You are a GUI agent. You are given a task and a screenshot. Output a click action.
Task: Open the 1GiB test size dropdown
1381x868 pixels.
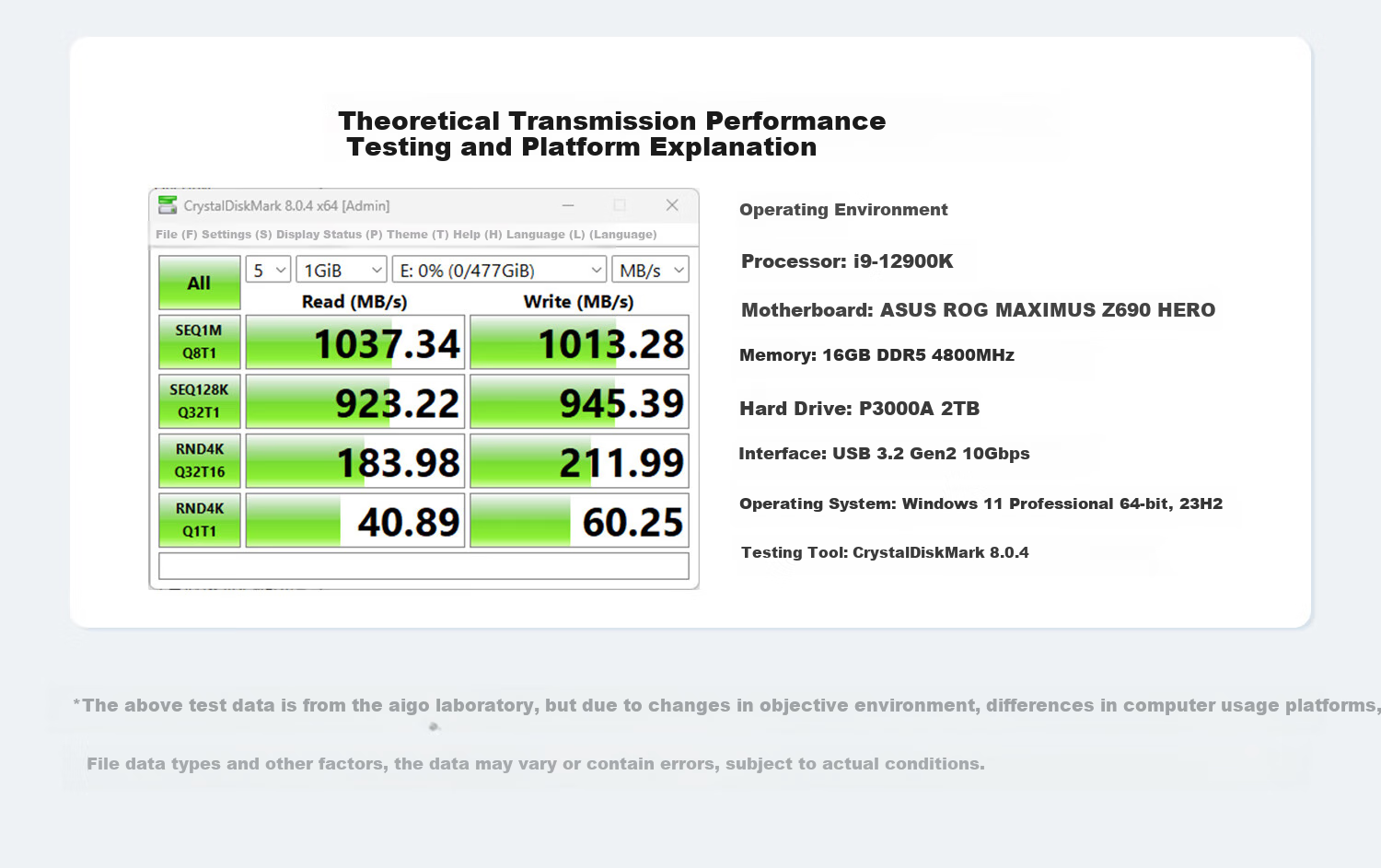[x=341, y=270]
